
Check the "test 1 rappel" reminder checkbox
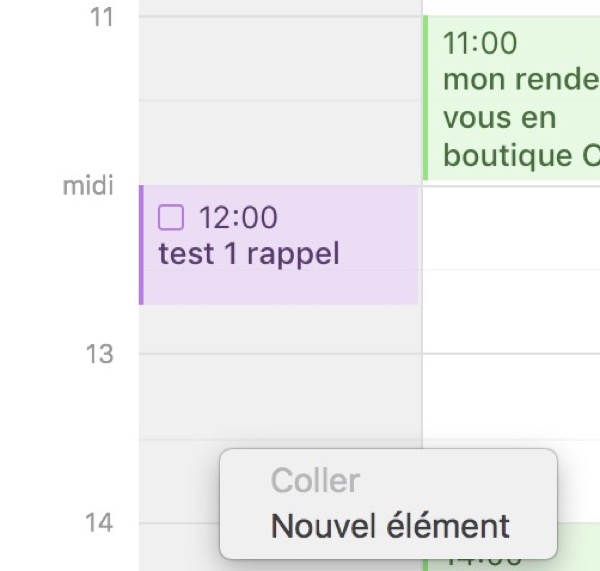click(172, 217)
